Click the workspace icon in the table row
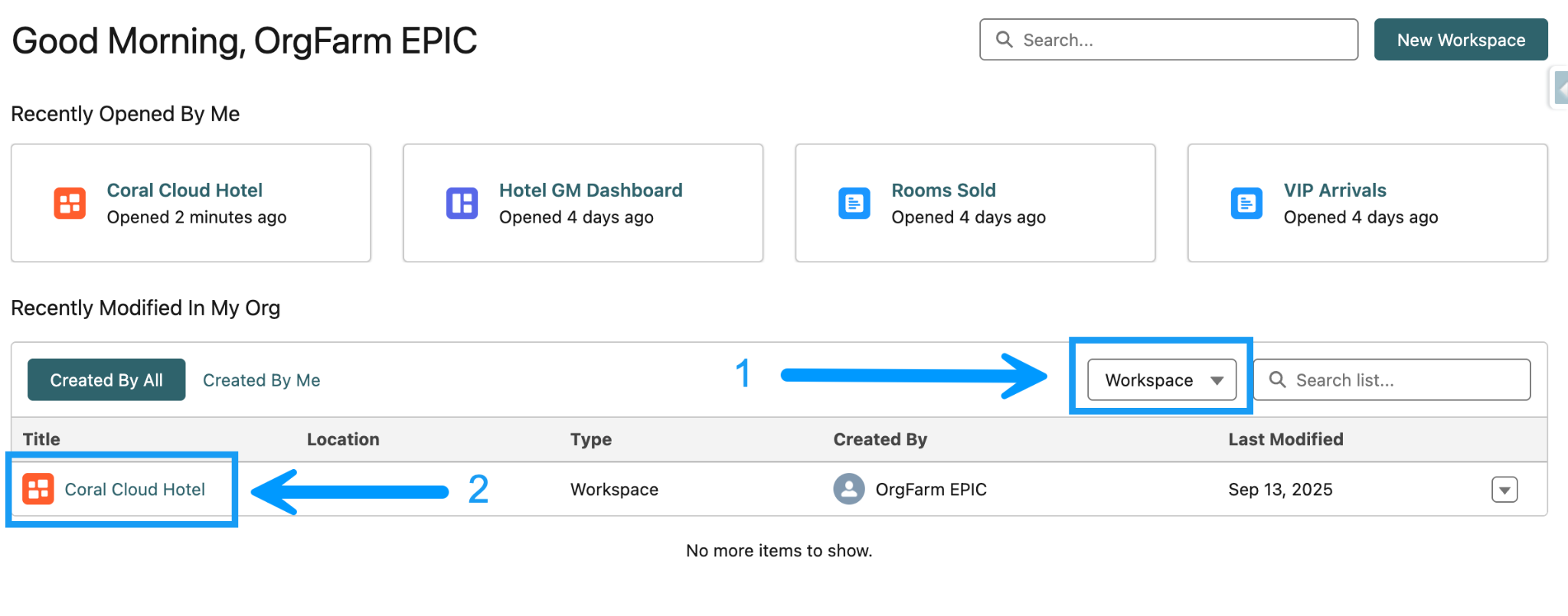 [x=38, y=489]
